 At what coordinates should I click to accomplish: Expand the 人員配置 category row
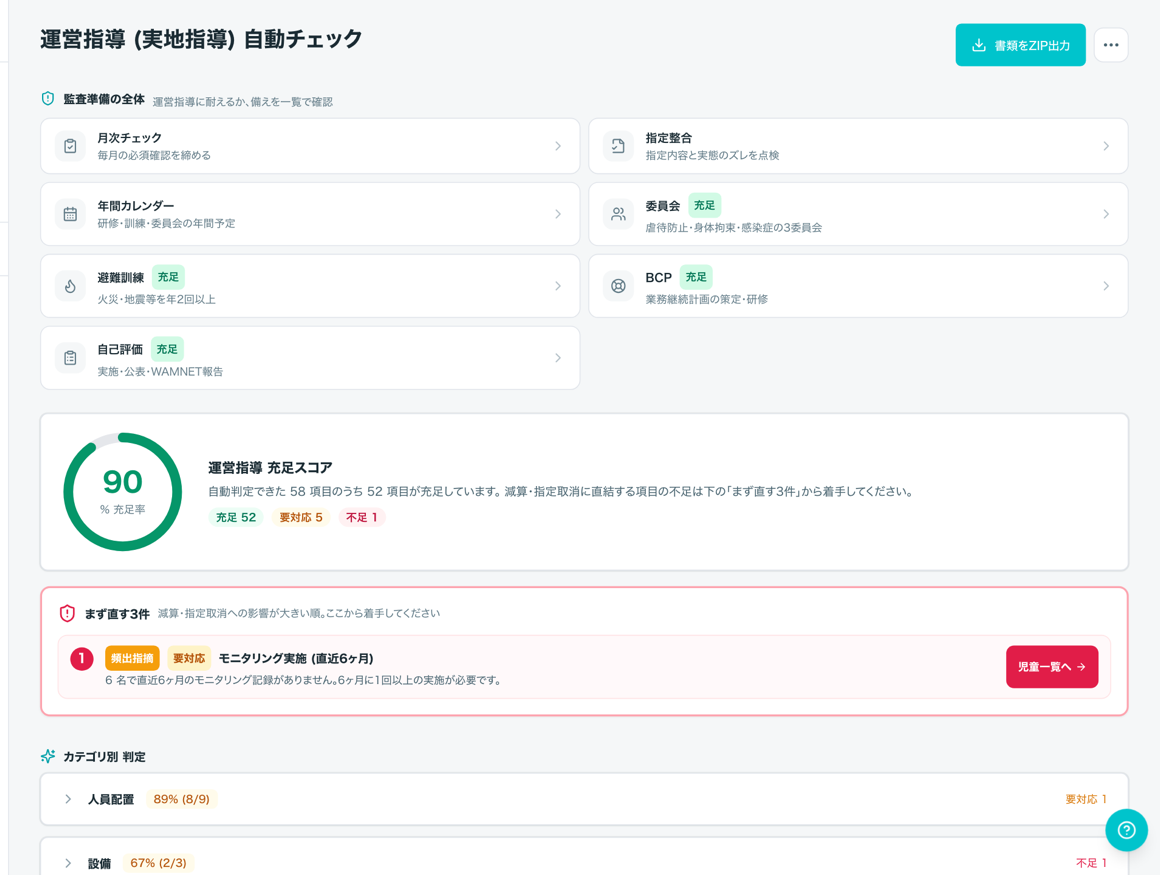tap(584, 799)
